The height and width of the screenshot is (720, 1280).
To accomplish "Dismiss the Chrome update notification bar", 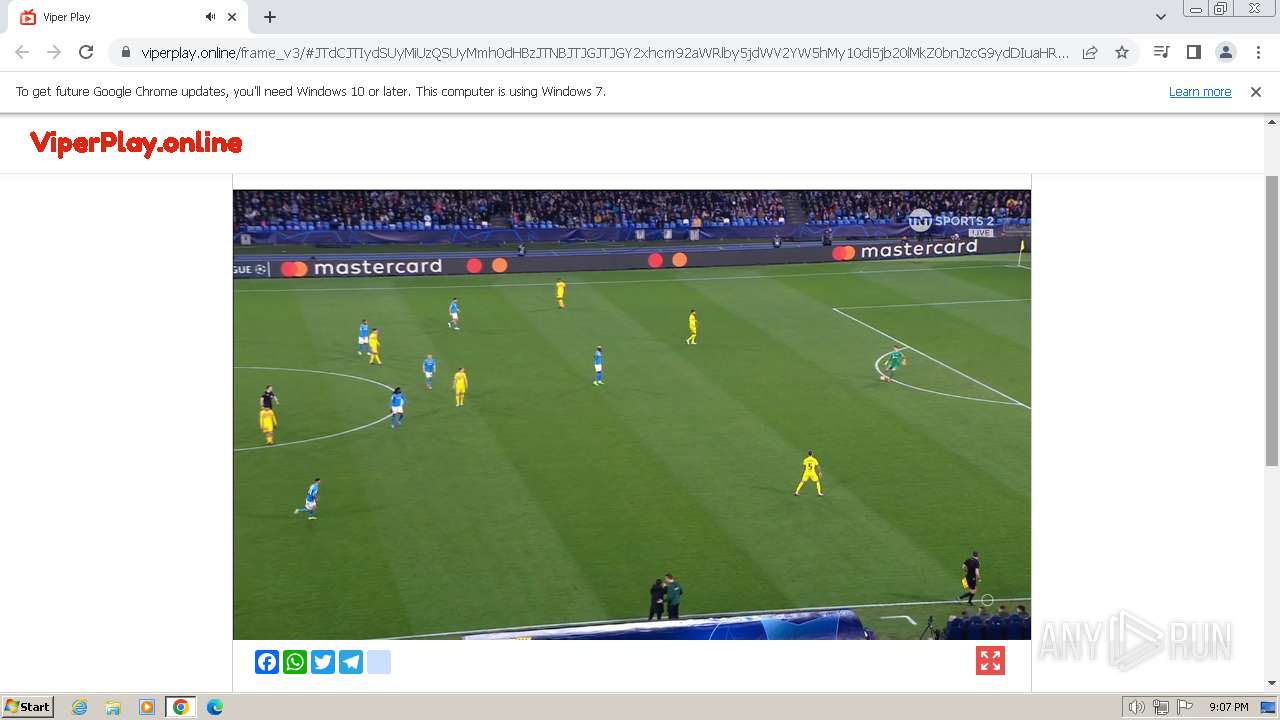I will coord(1256,91).
